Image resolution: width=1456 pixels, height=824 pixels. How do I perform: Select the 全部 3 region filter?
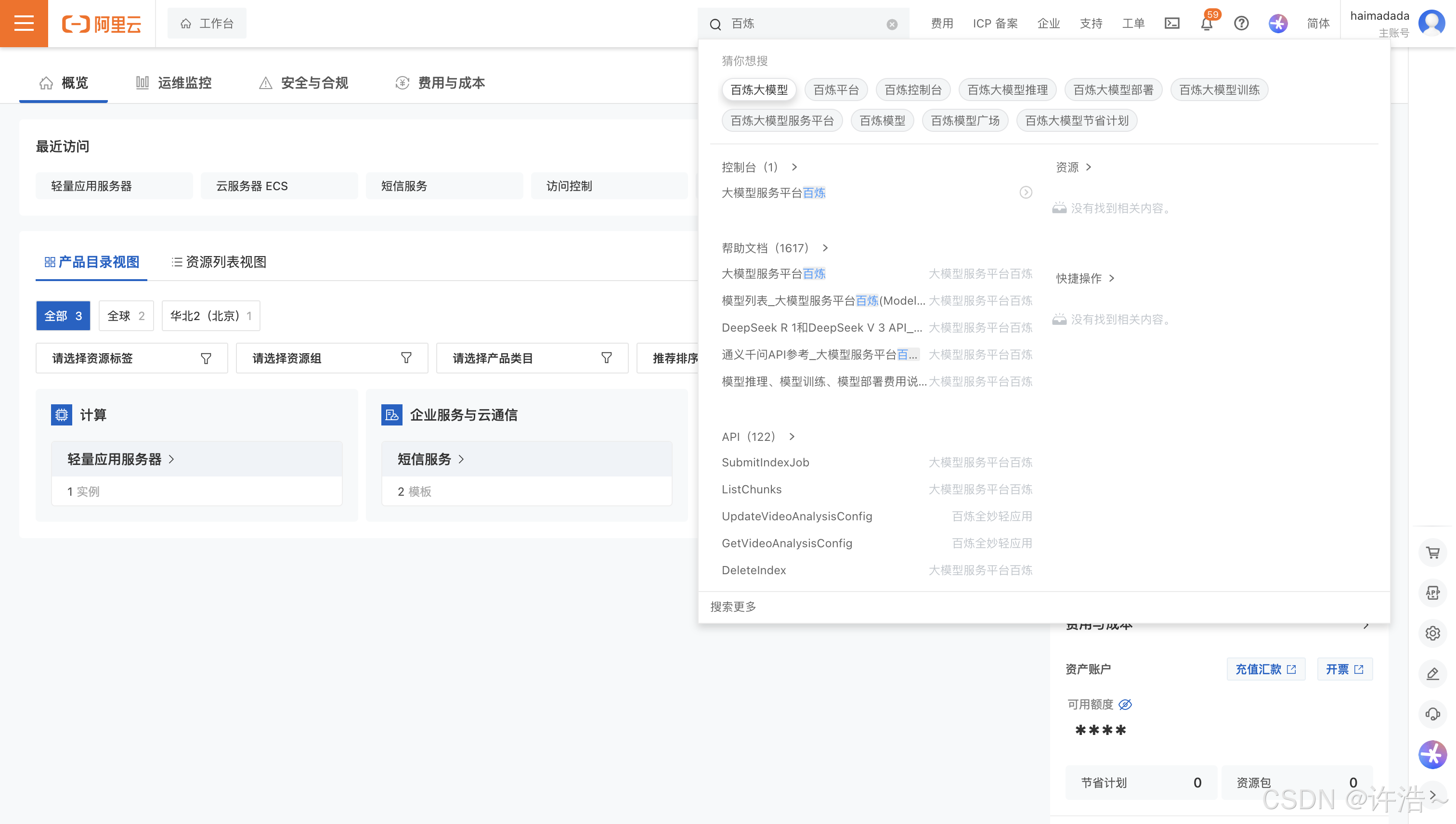click(x=64, y=316)
